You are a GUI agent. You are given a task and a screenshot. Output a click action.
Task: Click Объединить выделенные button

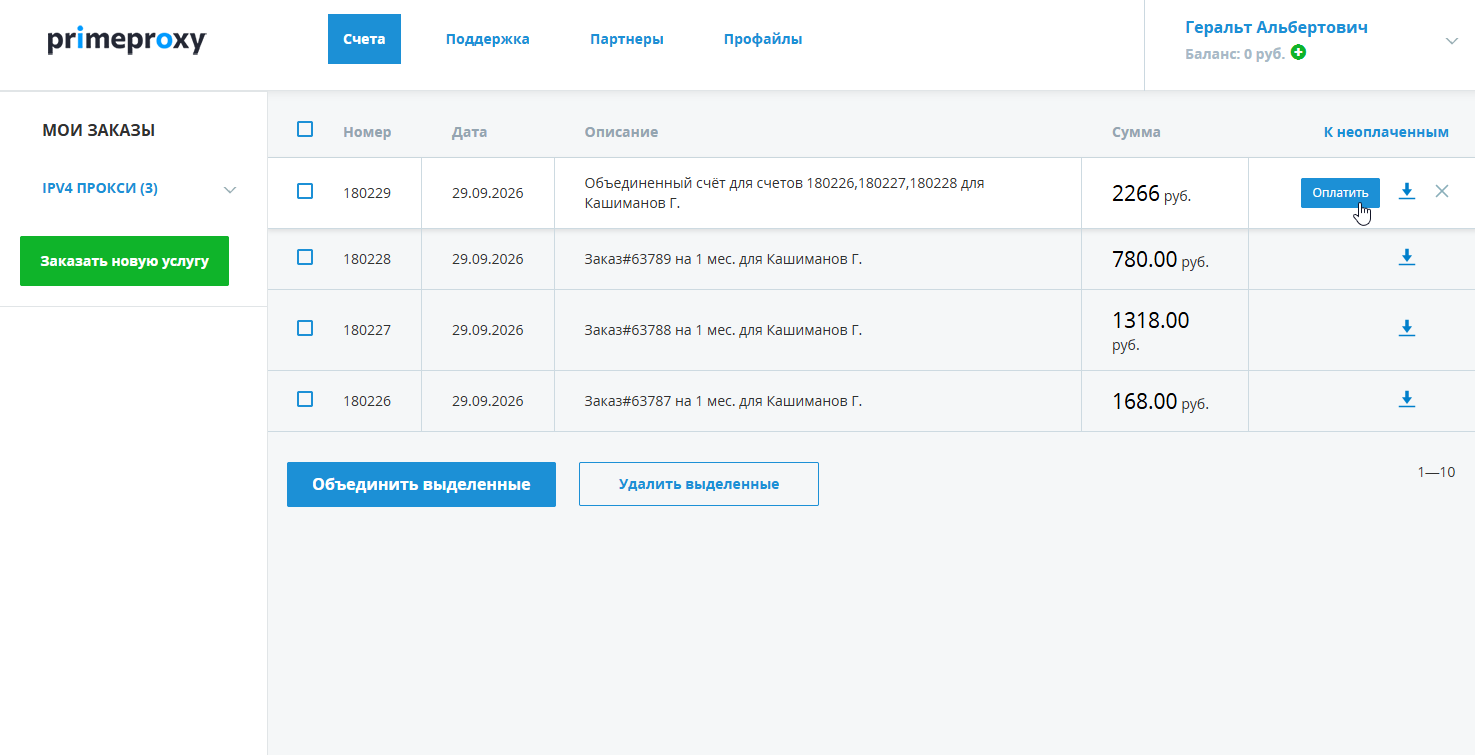[421, 485]
